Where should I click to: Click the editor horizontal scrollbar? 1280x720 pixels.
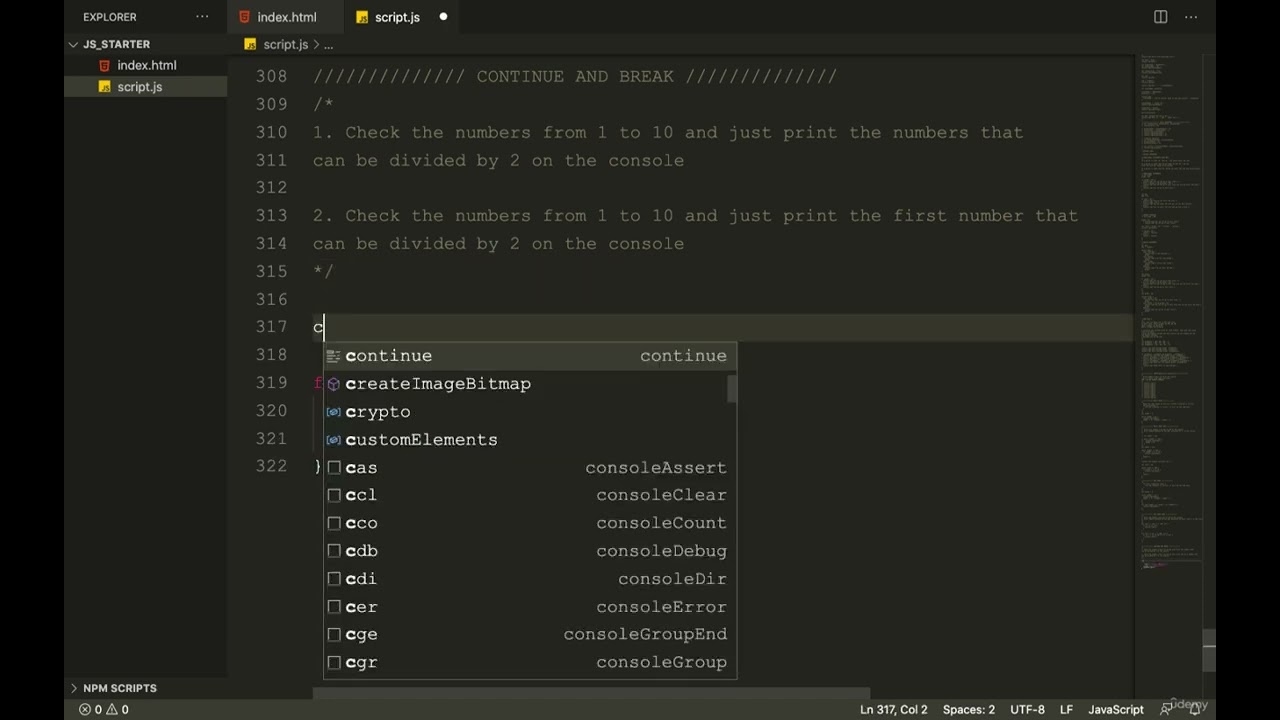pos(592,693)
